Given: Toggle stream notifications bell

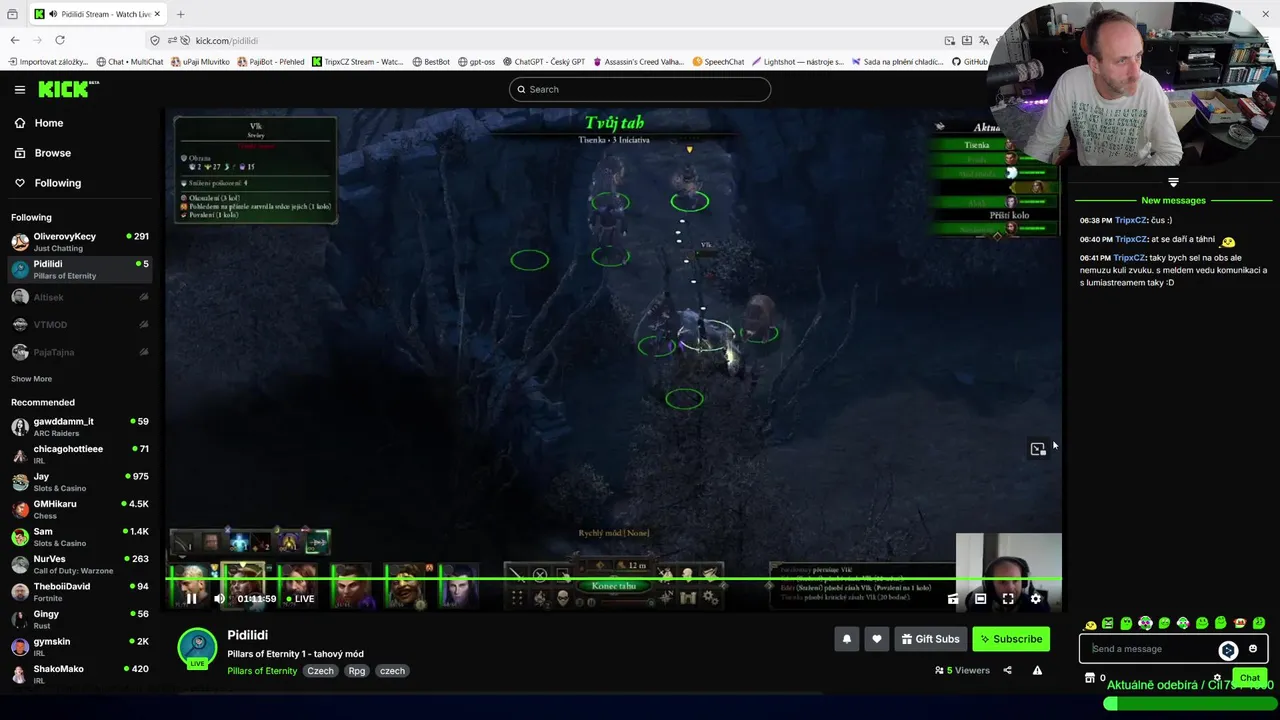Looking at the screenshot, I should (847, 639).
